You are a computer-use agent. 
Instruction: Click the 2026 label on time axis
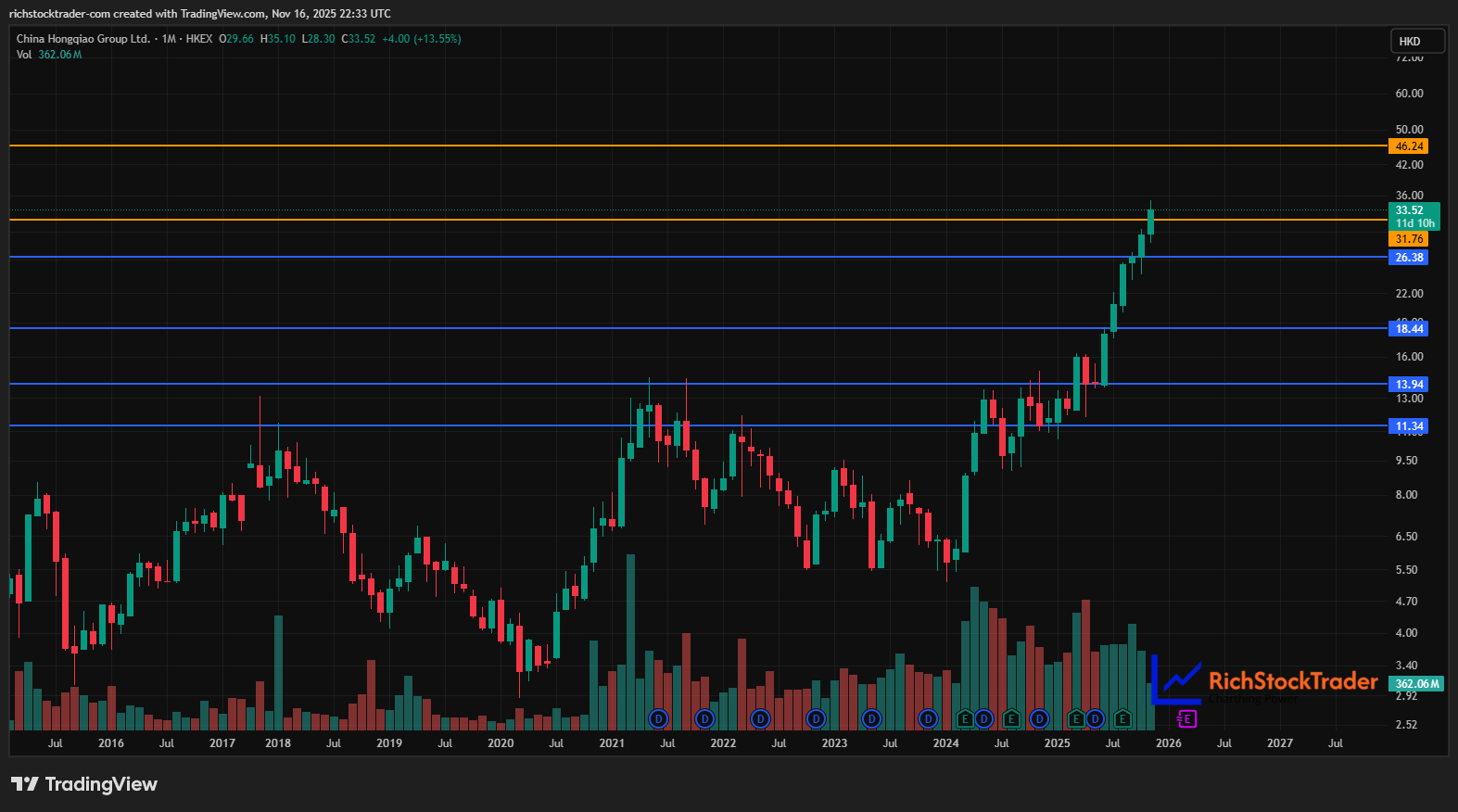coord(1169,743)
